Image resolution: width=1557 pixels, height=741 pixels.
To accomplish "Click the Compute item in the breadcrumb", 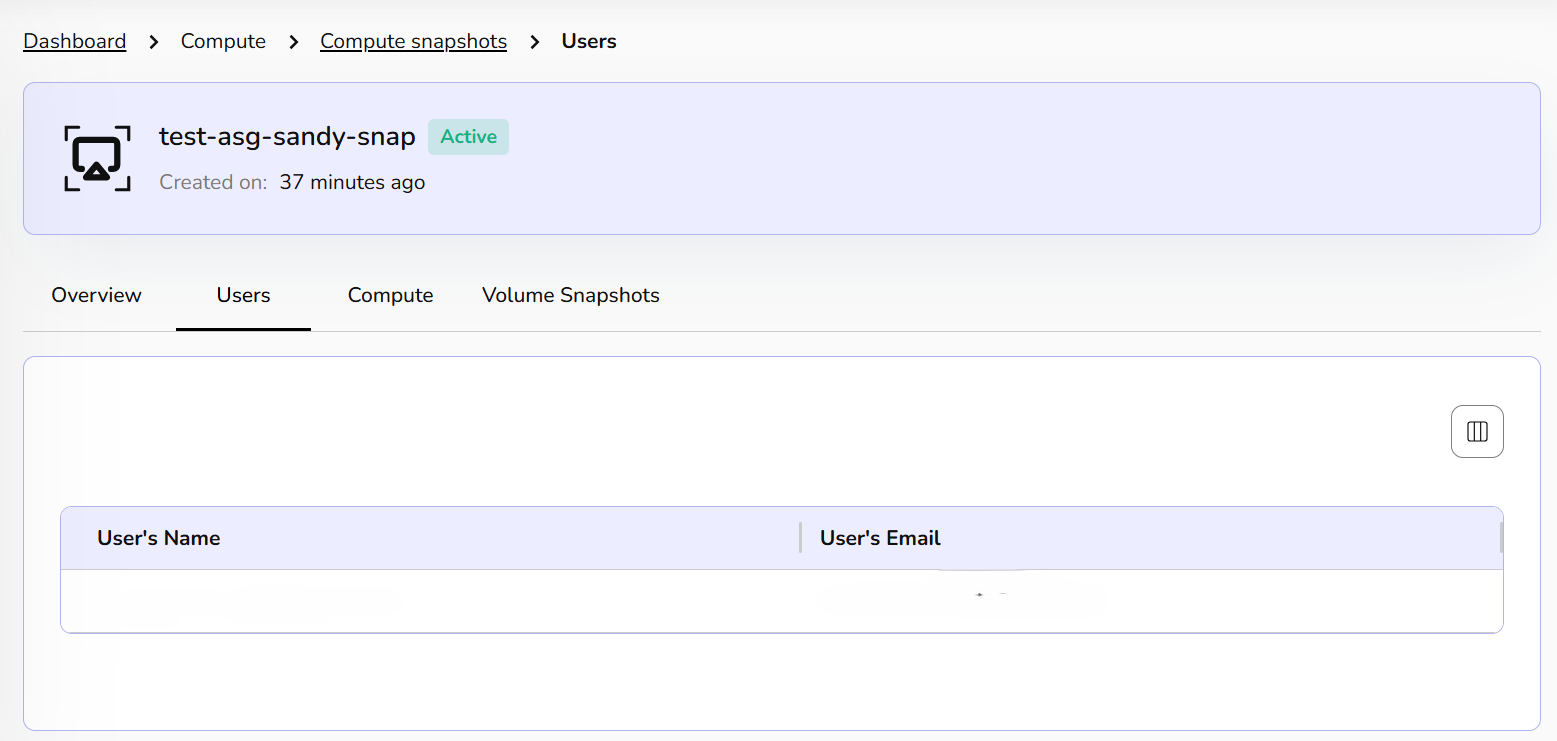I will pyautogui.click(x=223, y=42).
